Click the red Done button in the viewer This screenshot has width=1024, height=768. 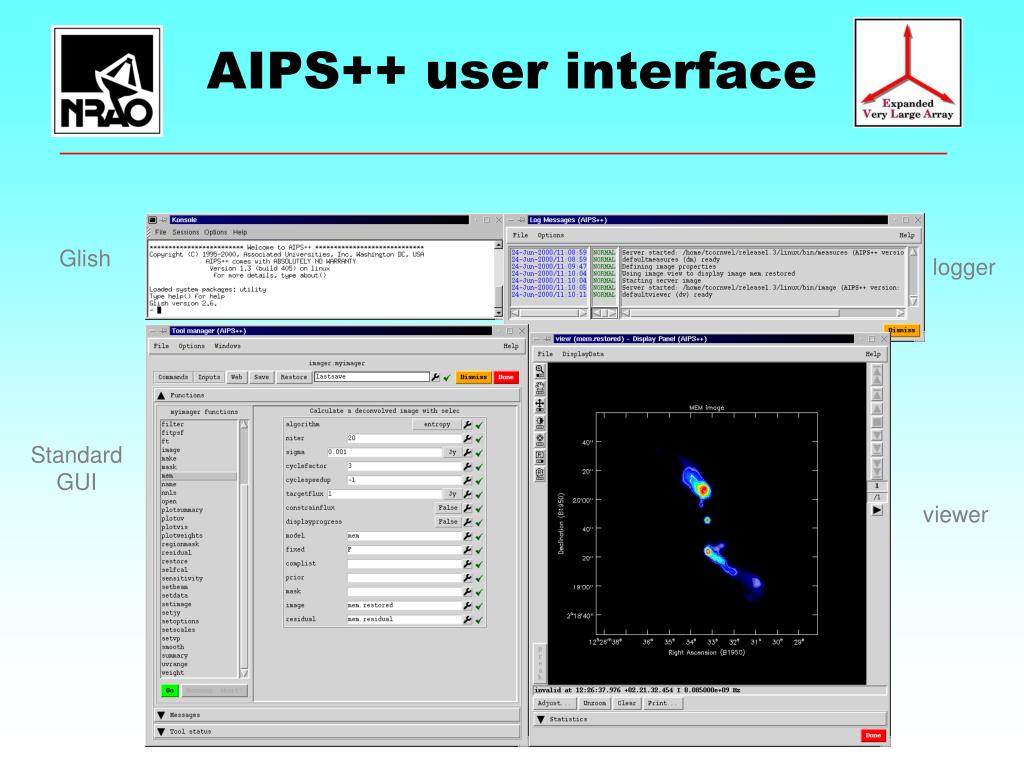[873, 735]
